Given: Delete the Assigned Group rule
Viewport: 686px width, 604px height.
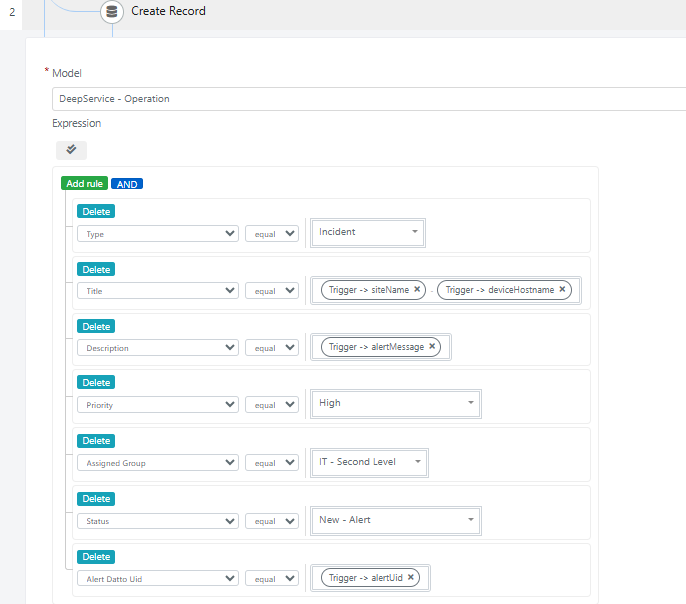Looking at the screenshot, I should coord(96,441).
